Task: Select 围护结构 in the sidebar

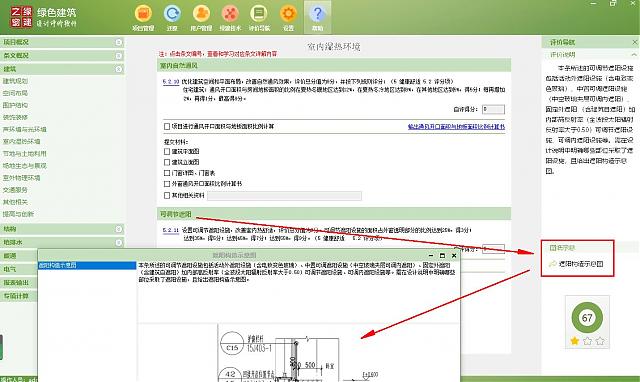Action: point(16,105)
